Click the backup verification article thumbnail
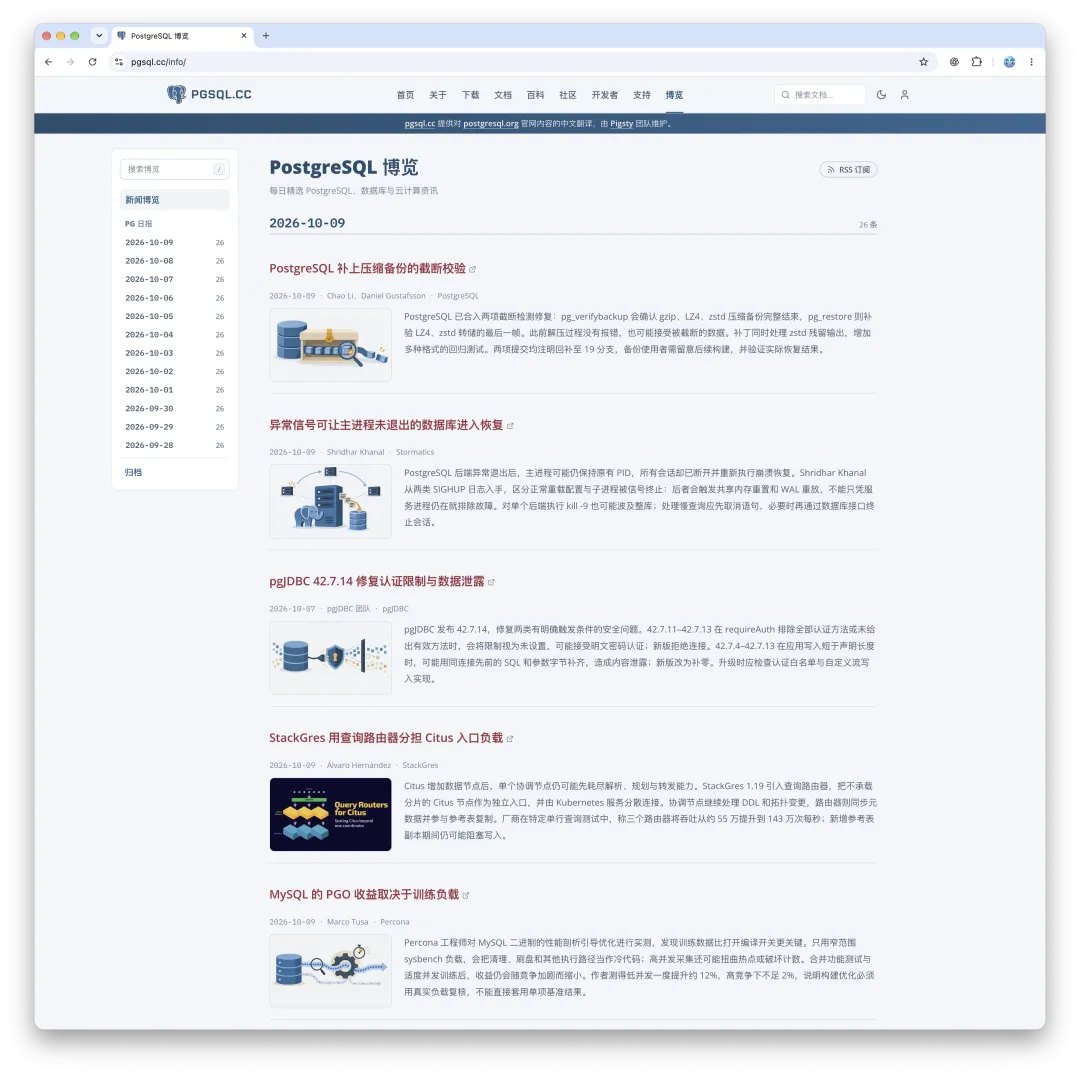 331,345
